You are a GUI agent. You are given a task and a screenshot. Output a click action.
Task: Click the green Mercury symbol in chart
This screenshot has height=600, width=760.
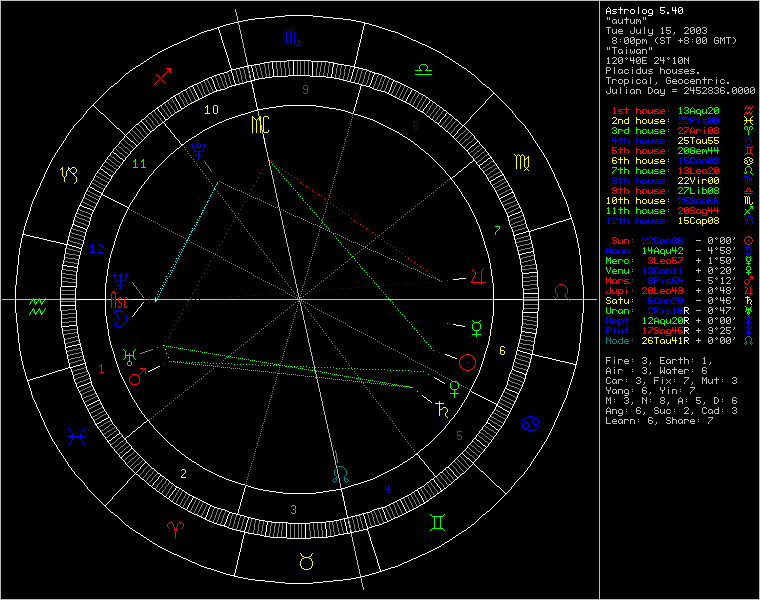click(477, 328)
